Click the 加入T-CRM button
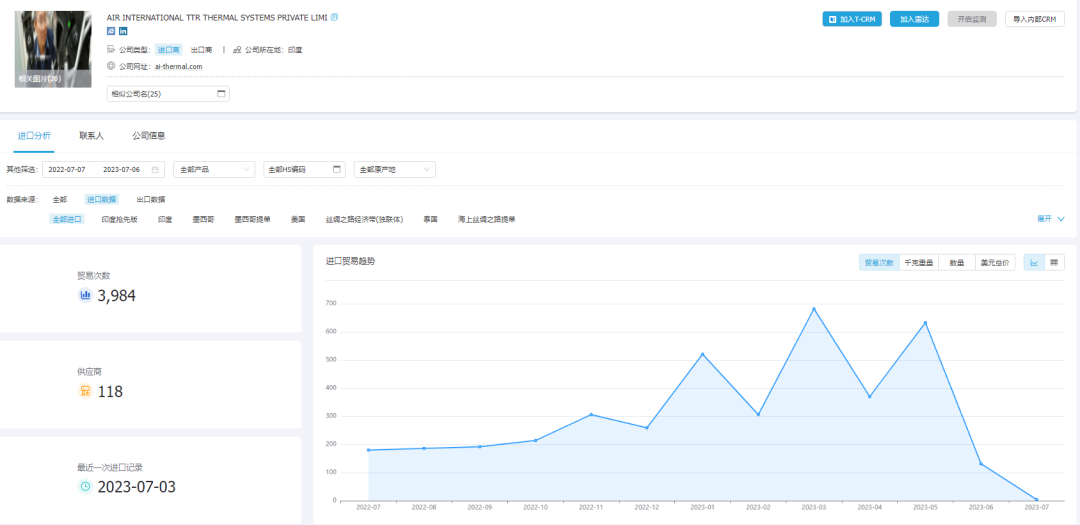The height and width of the screenshot is (525, 1080). [851, 19]
